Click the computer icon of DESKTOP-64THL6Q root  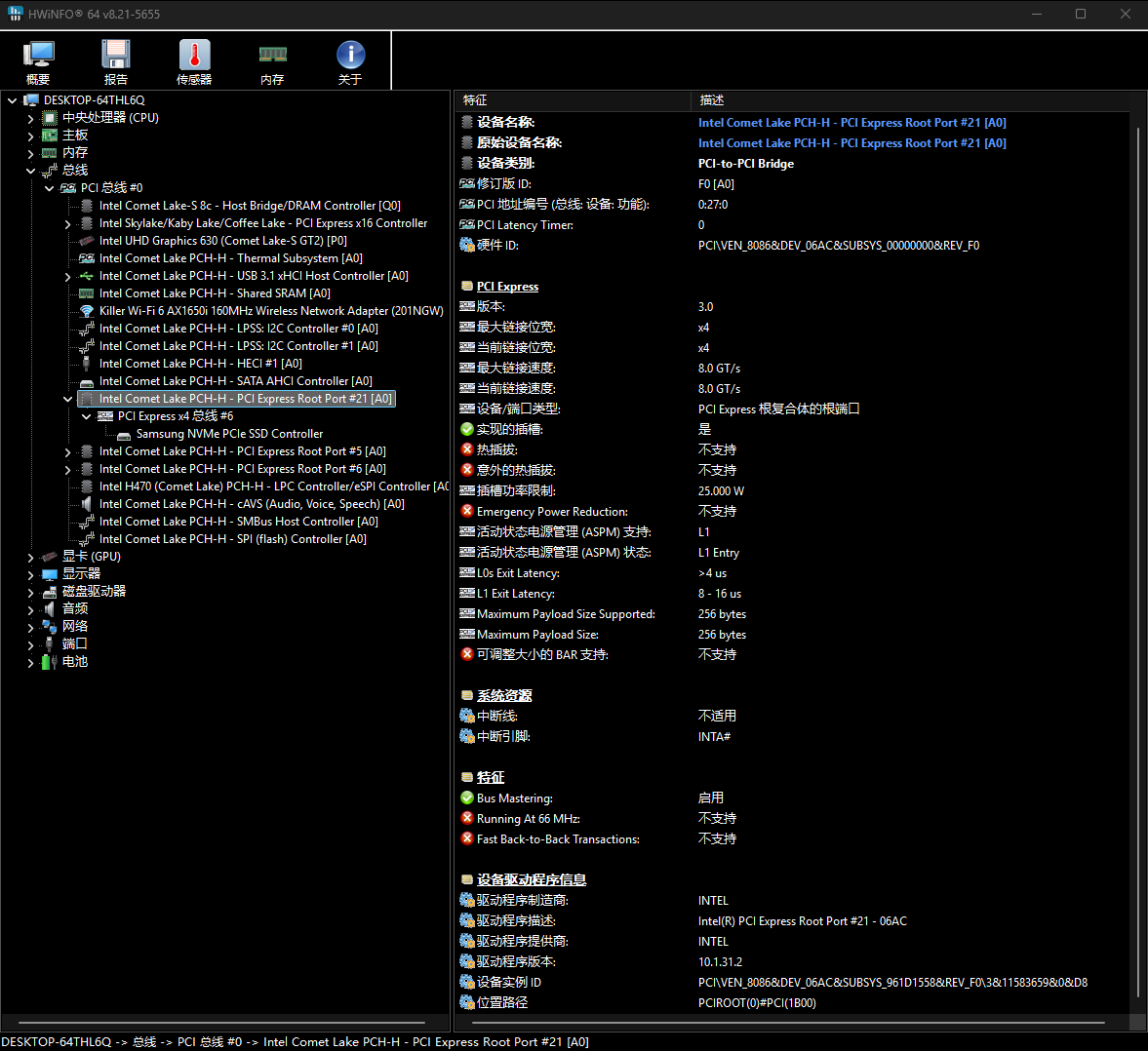tap(31, 100)
